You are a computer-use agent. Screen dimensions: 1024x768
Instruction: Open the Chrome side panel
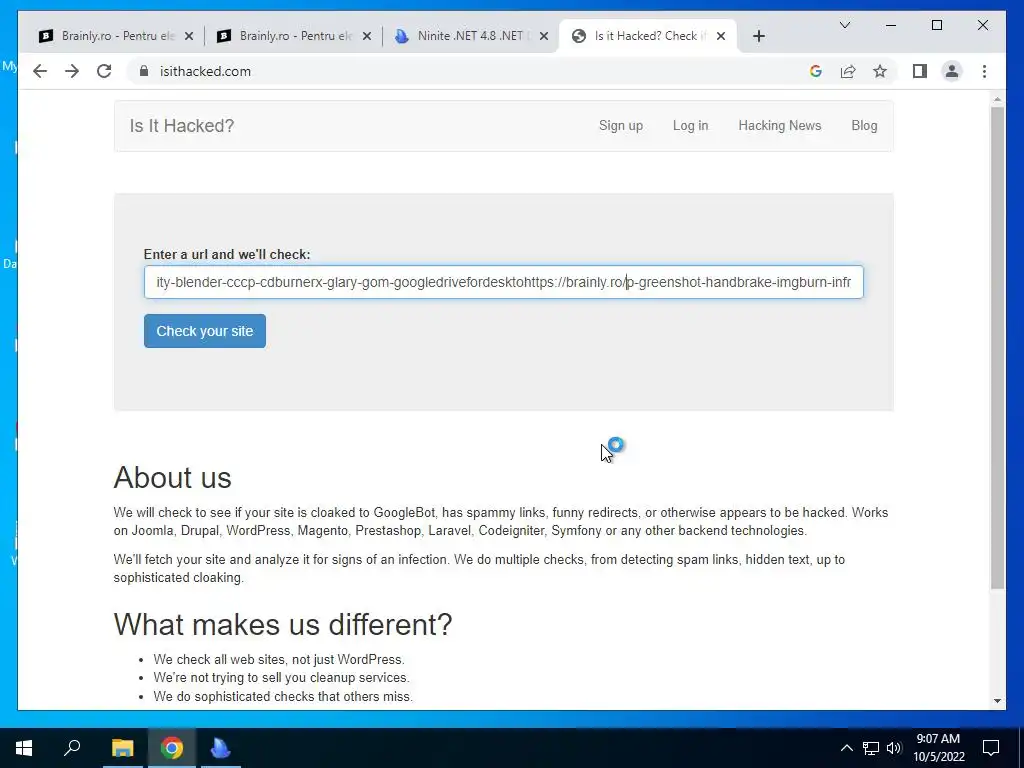click(920, 71)
